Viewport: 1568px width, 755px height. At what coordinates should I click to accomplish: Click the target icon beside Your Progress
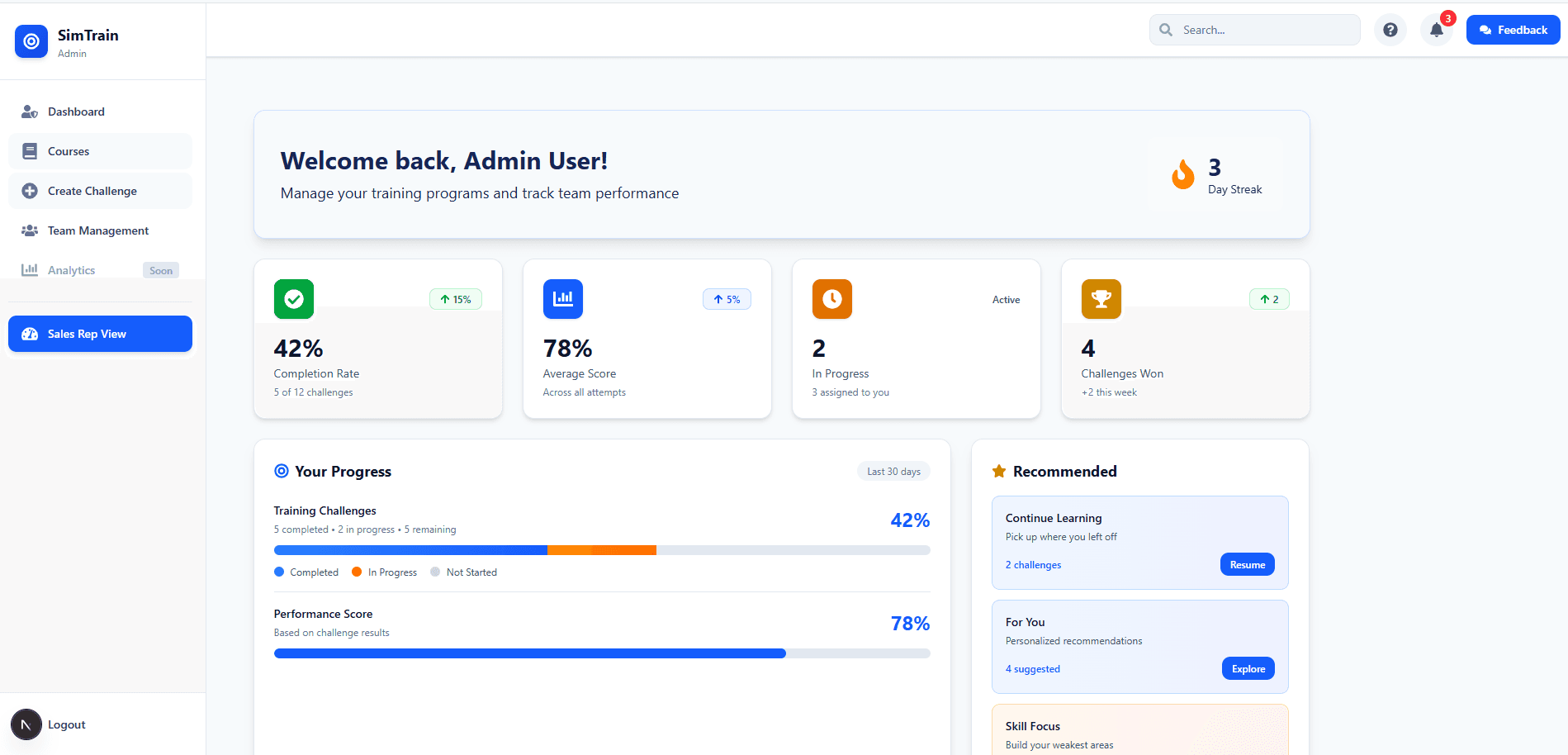[281, 470]
